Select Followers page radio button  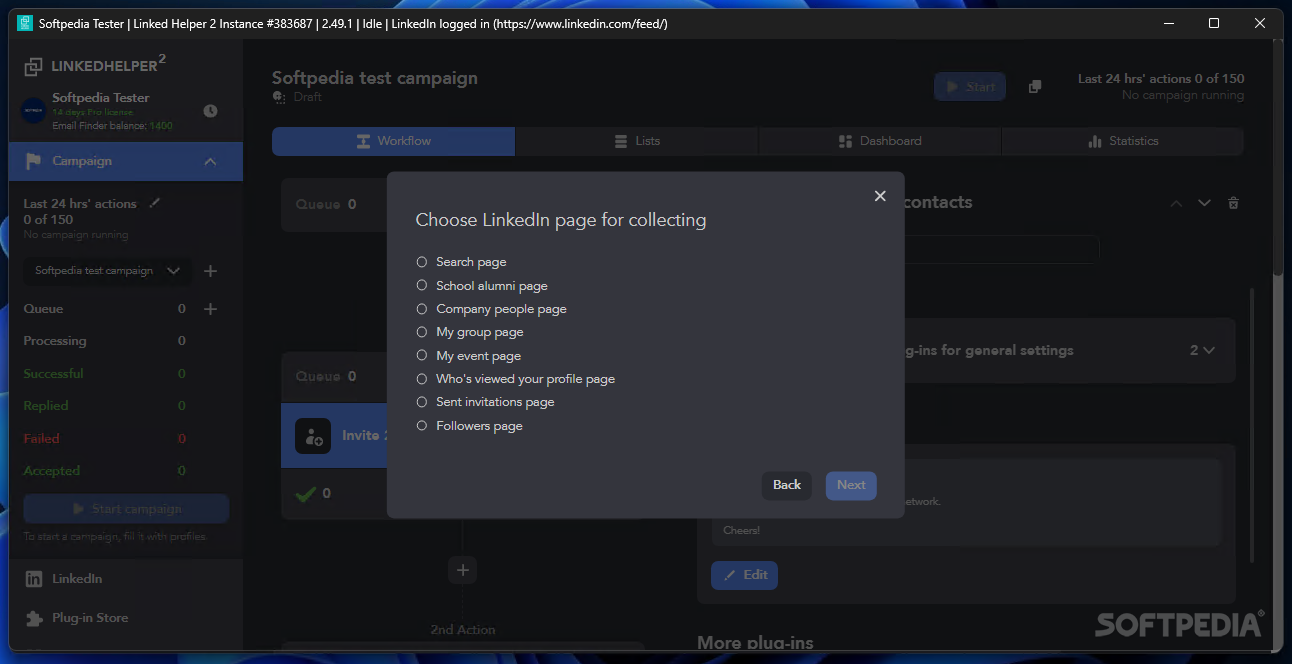[x=422, y=426]
